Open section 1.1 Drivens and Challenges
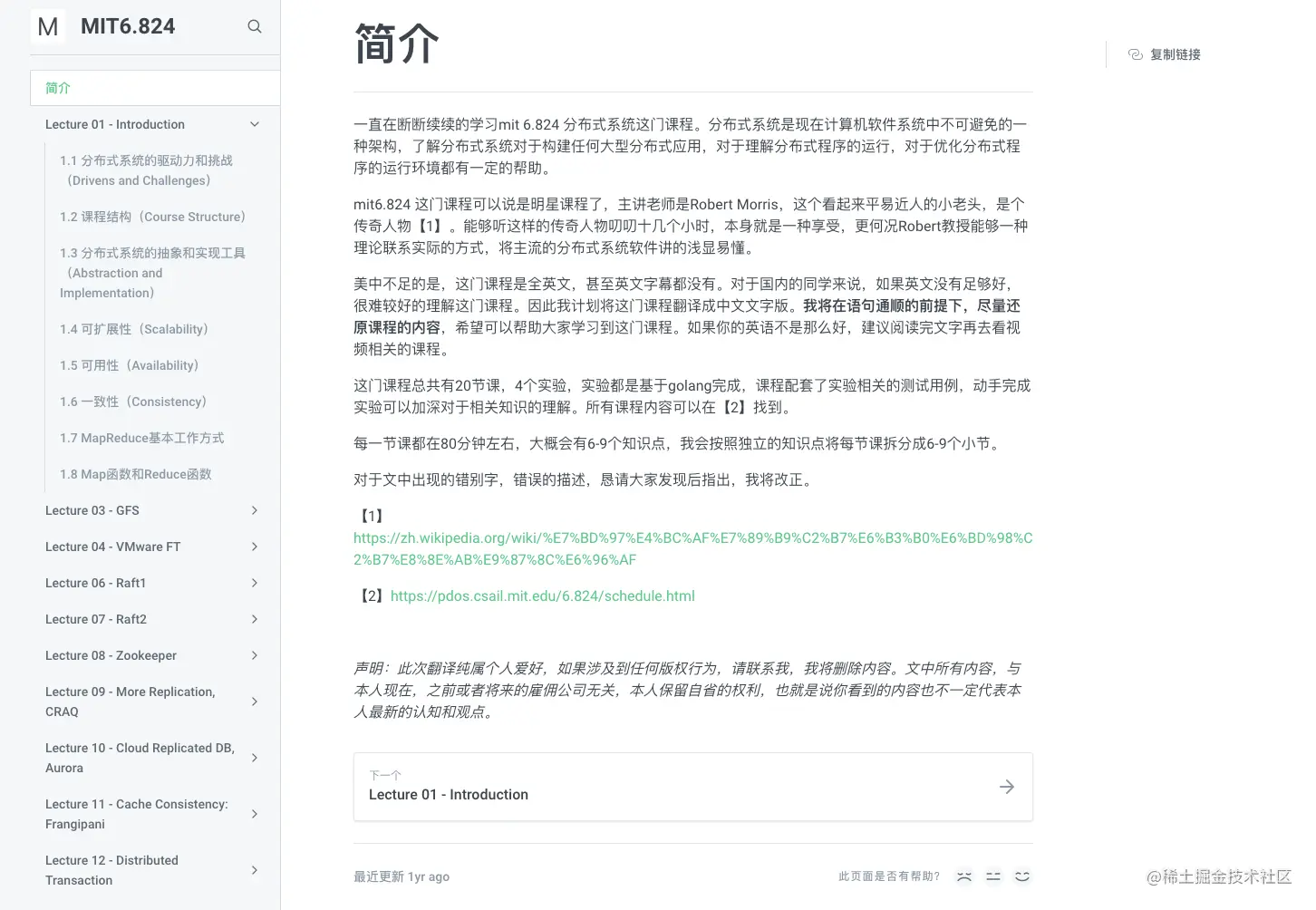1316x910 pixels. click(147, 170)
